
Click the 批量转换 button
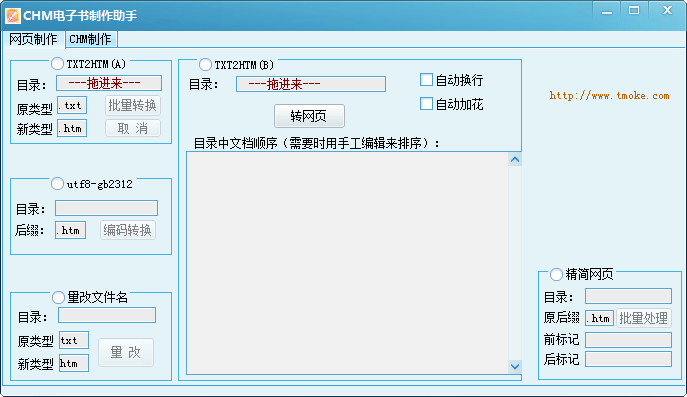(133, 105)
